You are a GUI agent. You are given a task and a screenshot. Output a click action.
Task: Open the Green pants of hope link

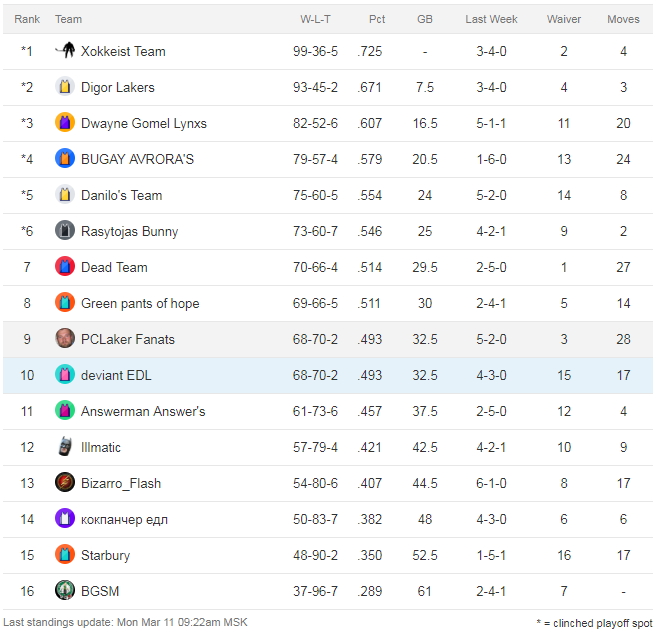[140, 303]
